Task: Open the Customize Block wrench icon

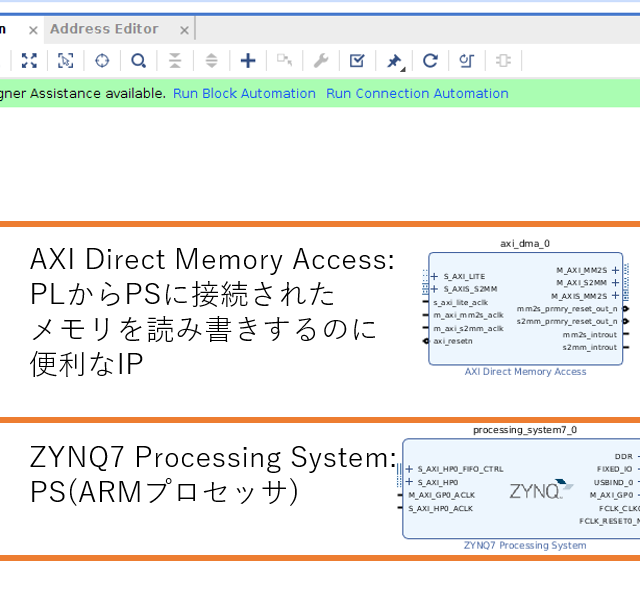Action: pyautogui.click(x=321, y=61)
